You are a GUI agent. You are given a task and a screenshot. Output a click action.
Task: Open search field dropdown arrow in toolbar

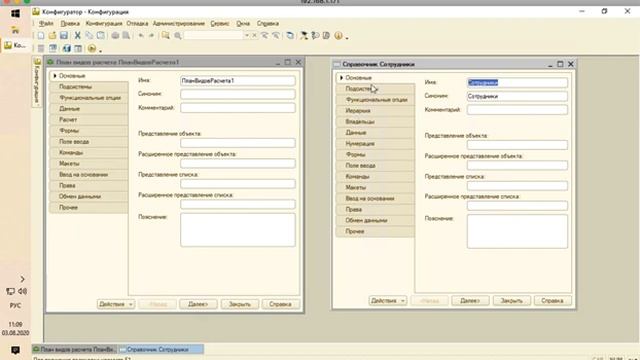coord(247,36)
